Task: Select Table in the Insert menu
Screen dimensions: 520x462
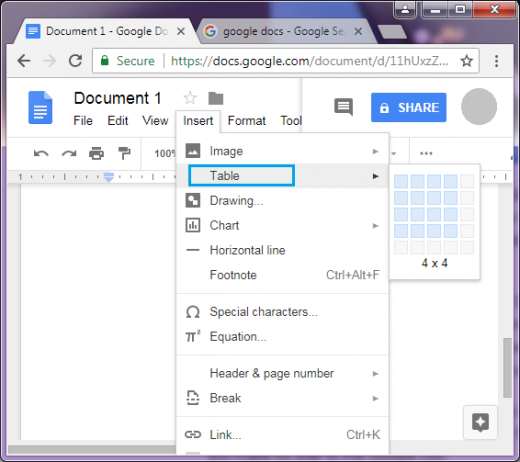Action: [282, 176]
